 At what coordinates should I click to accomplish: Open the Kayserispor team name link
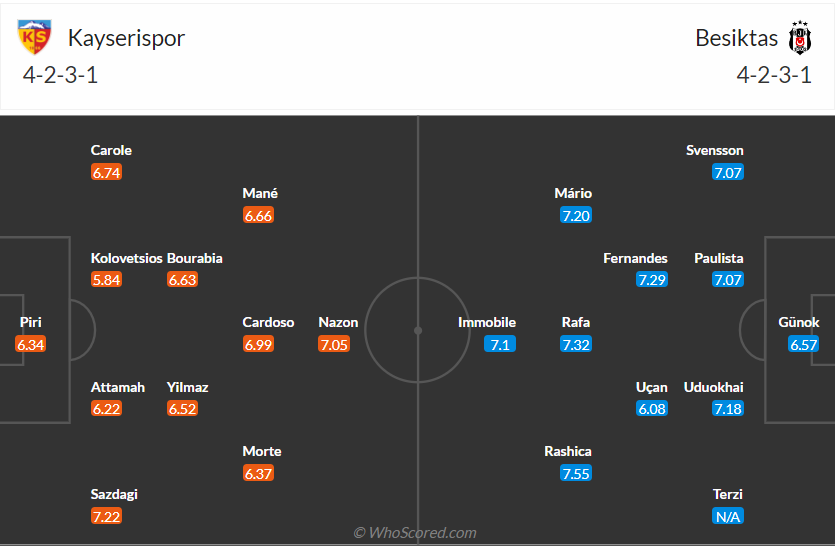(x=126, y=38)
